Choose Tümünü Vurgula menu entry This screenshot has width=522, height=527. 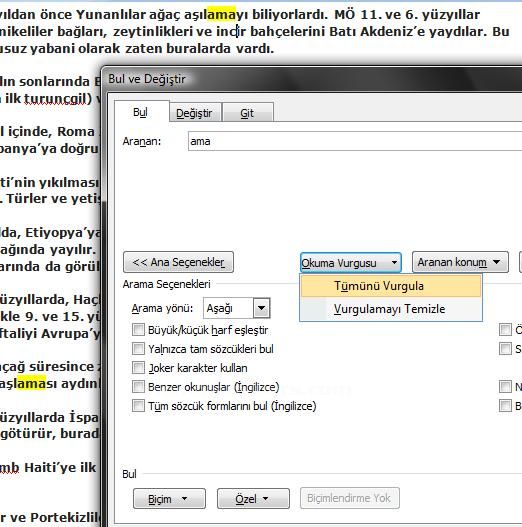pyautogui.click(x=391, y=286)
